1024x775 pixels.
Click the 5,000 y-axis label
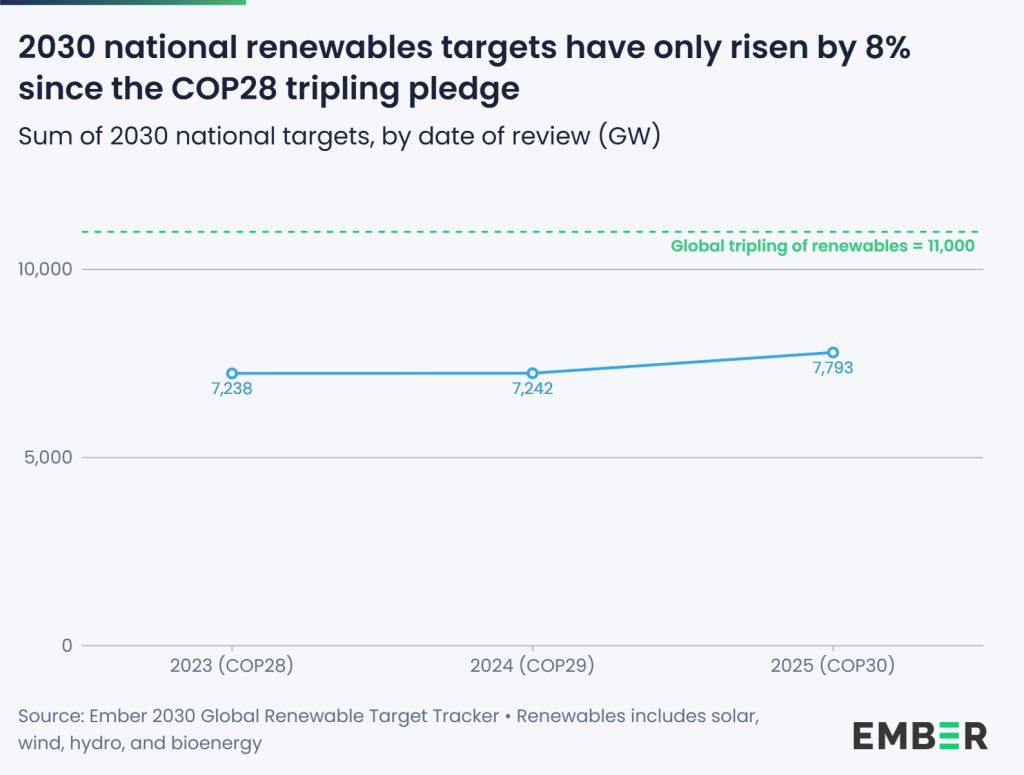48,458
